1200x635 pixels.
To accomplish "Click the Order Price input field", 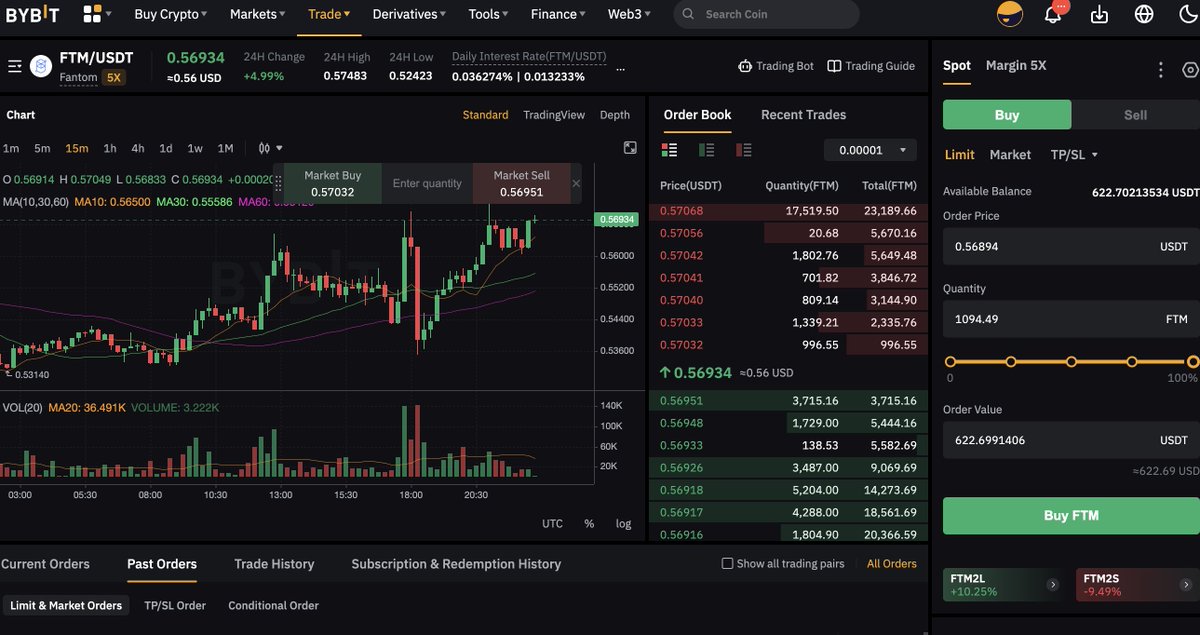I will [x=1071, y=246].
